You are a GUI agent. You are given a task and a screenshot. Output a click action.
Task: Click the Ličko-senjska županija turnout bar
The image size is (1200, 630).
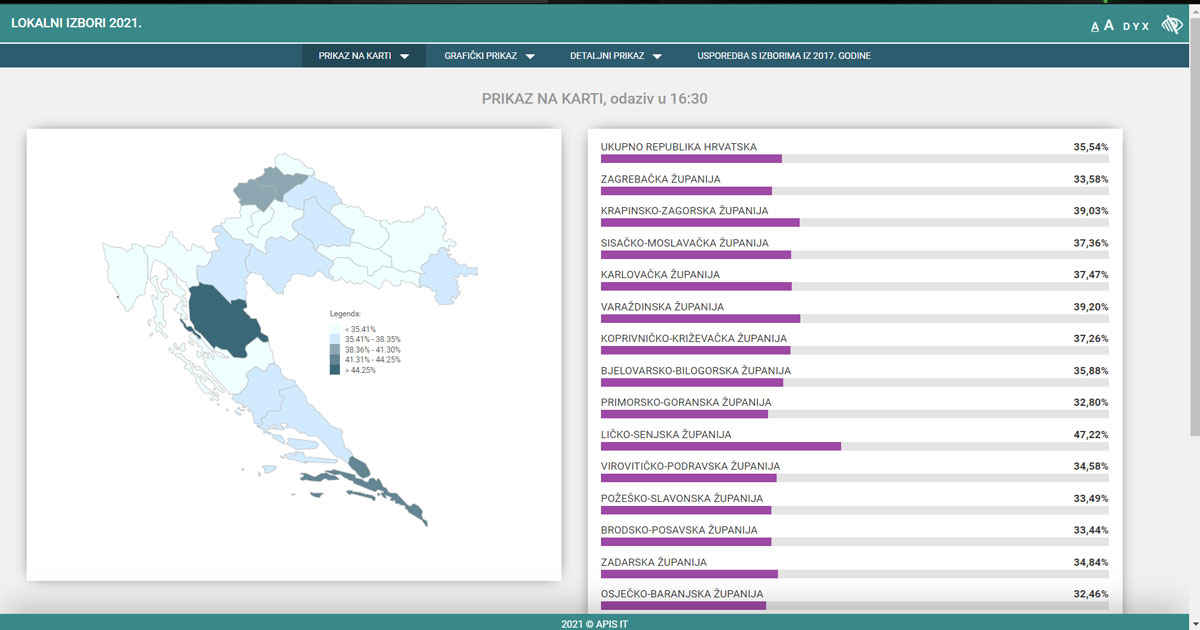pyautogui.click(x=720, y=446)
